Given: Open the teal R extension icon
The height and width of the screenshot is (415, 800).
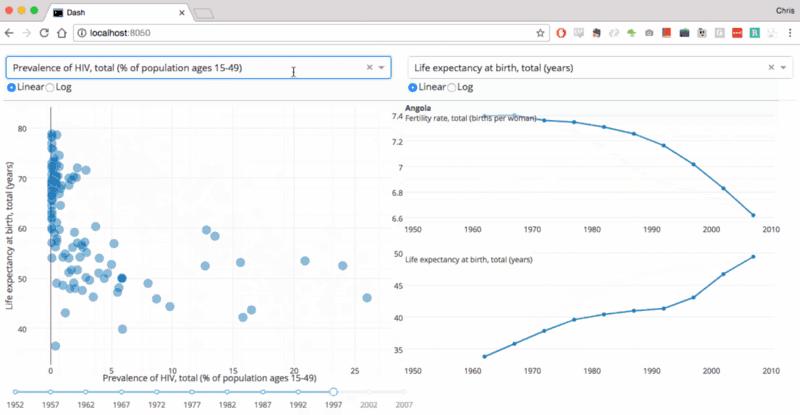Looking at the screenshot, I should [x=755, y=33].
